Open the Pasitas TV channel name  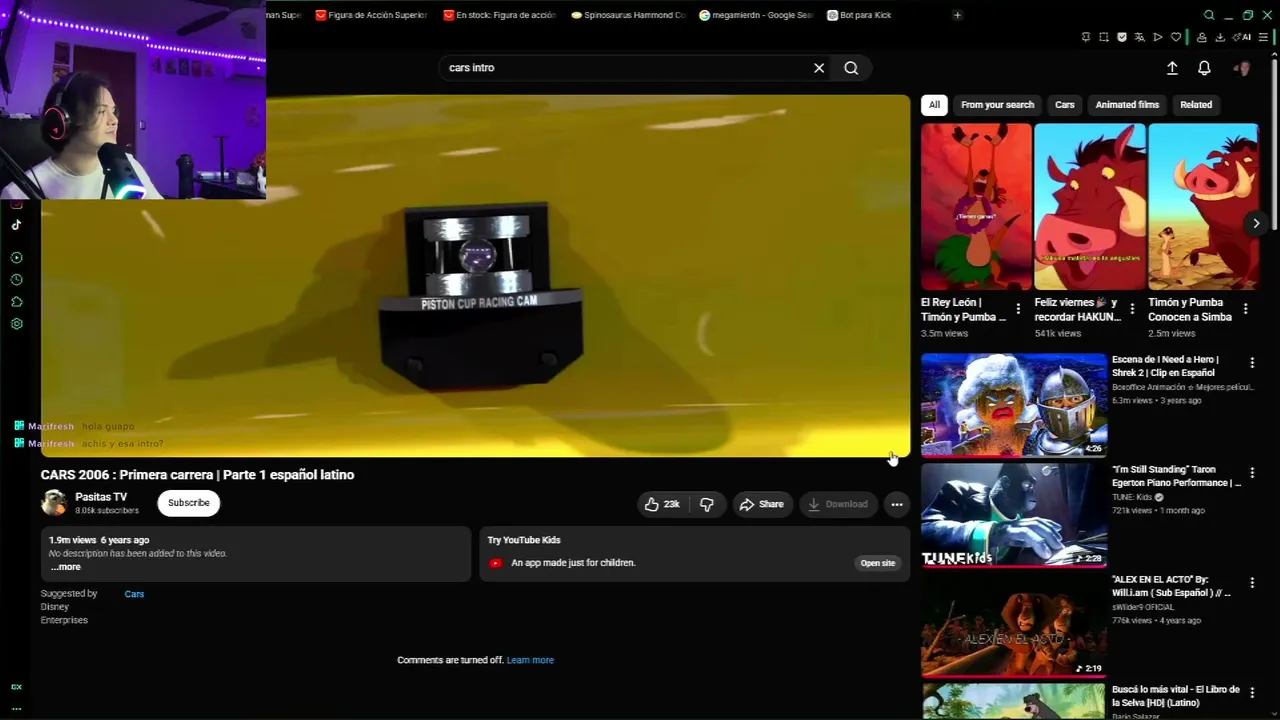[x=101, y=497]
